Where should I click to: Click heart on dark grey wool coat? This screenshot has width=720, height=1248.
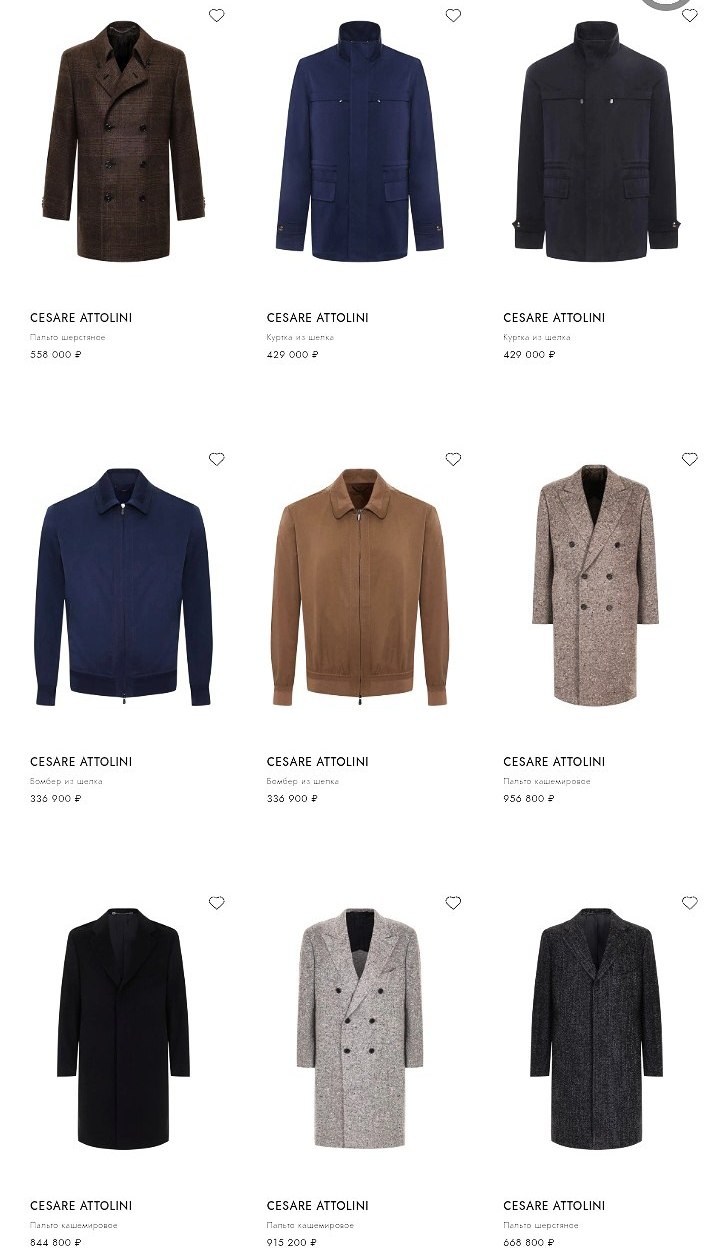click(690, 903)
